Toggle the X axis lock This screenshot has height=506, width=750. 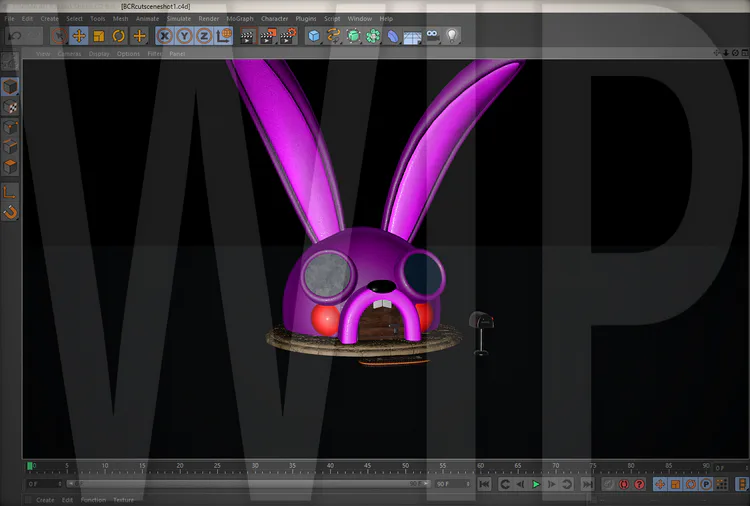coord(165,36)
